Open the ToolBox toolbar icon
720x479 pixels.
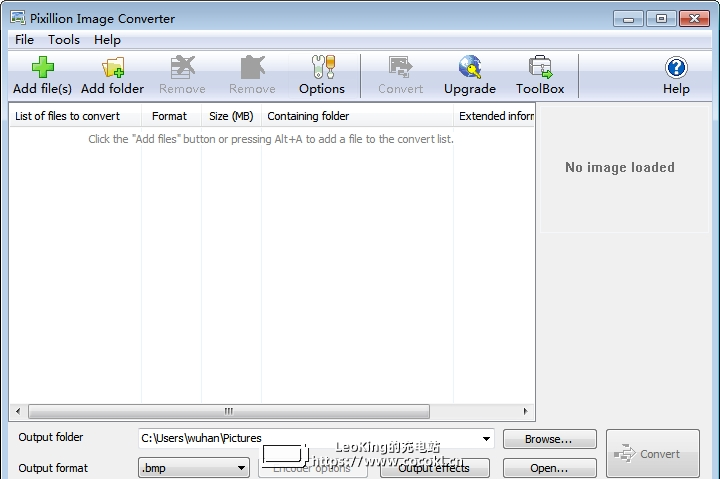pos(540,68)
